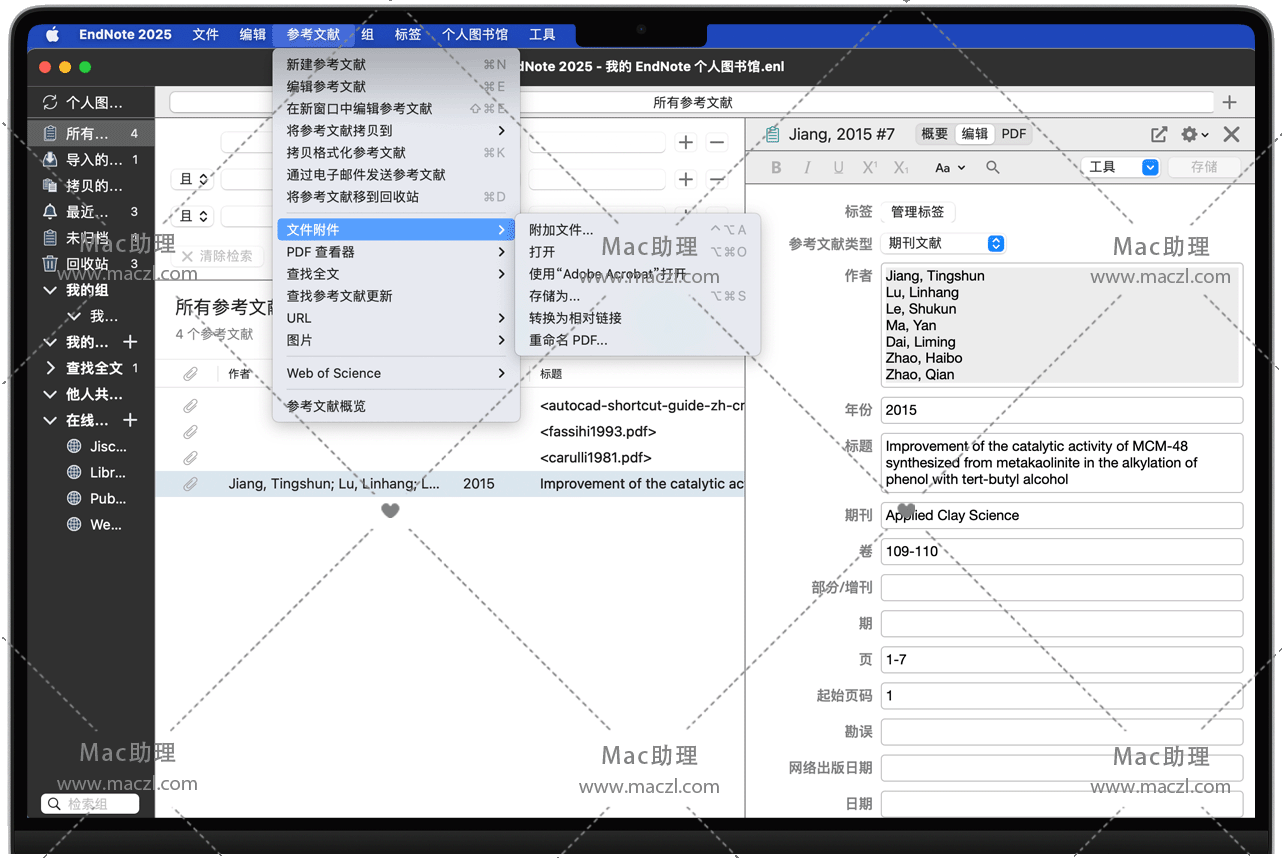
Task: Collapse the 我的组 group section
Action: (51, 290)
